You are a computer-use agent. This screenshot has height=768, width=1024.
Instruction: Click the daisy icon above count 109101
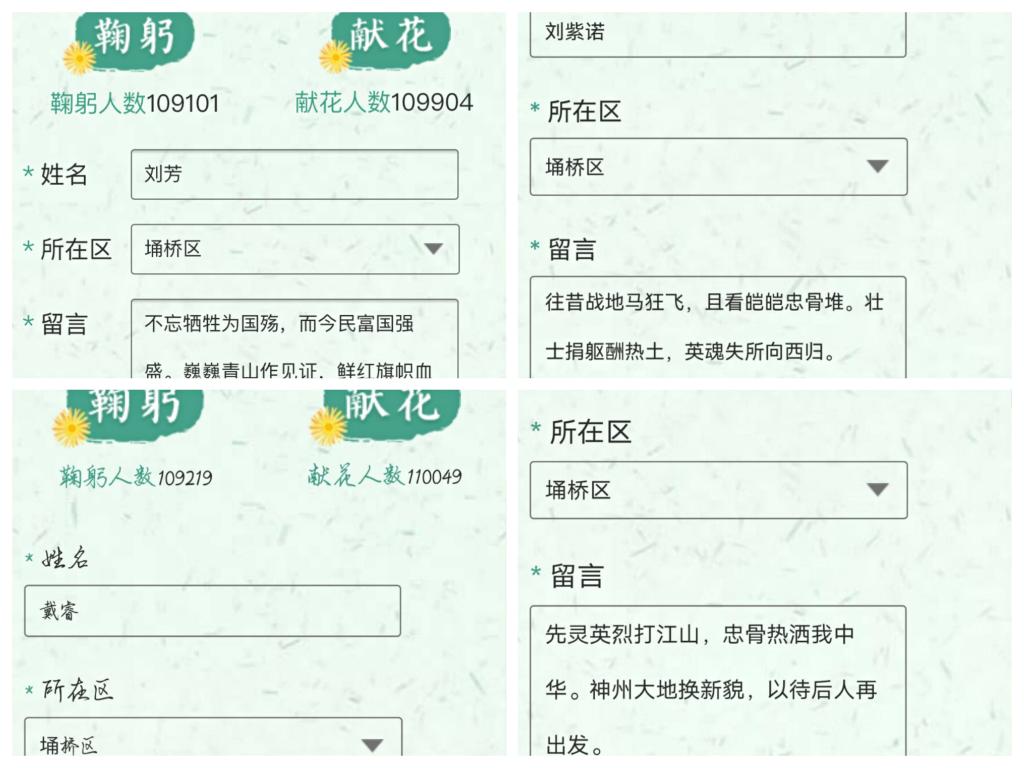point(79,57)
